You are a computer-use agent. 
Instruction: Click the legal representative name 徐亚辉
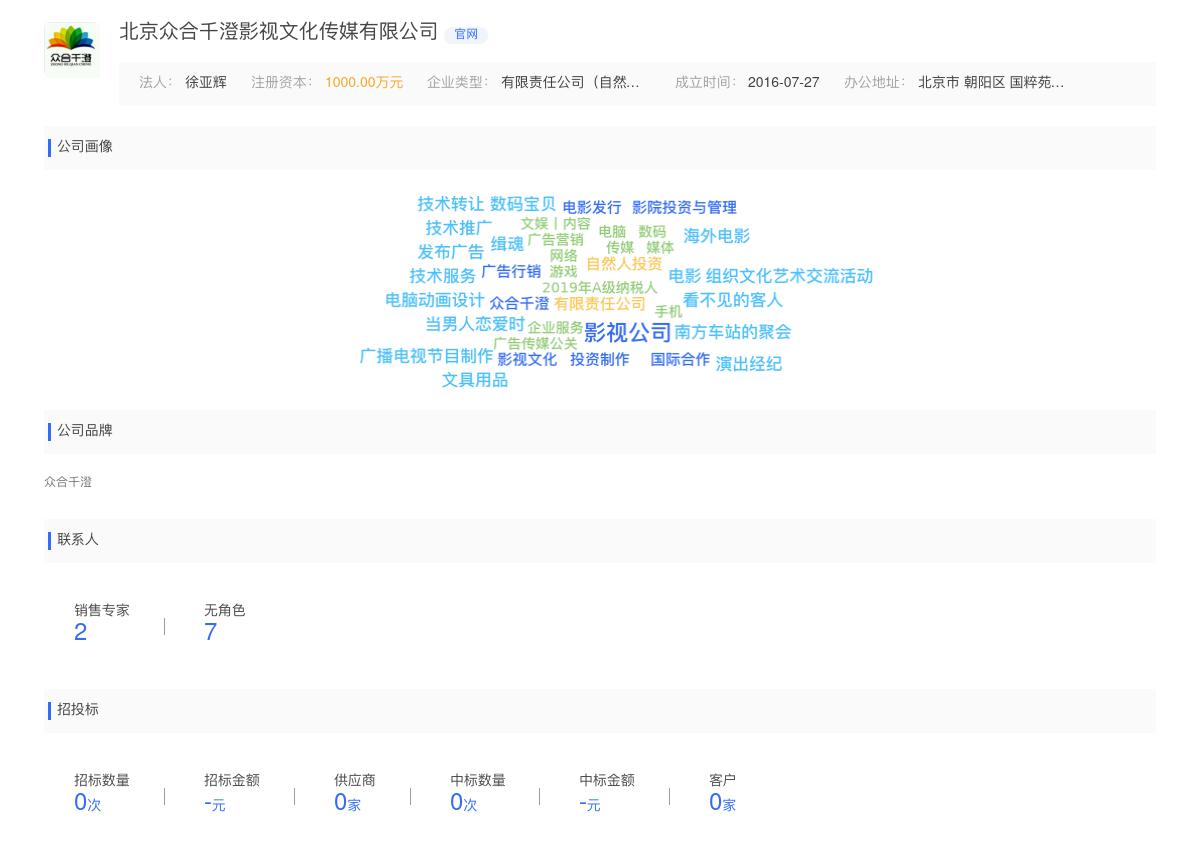[x=206, y=83]
